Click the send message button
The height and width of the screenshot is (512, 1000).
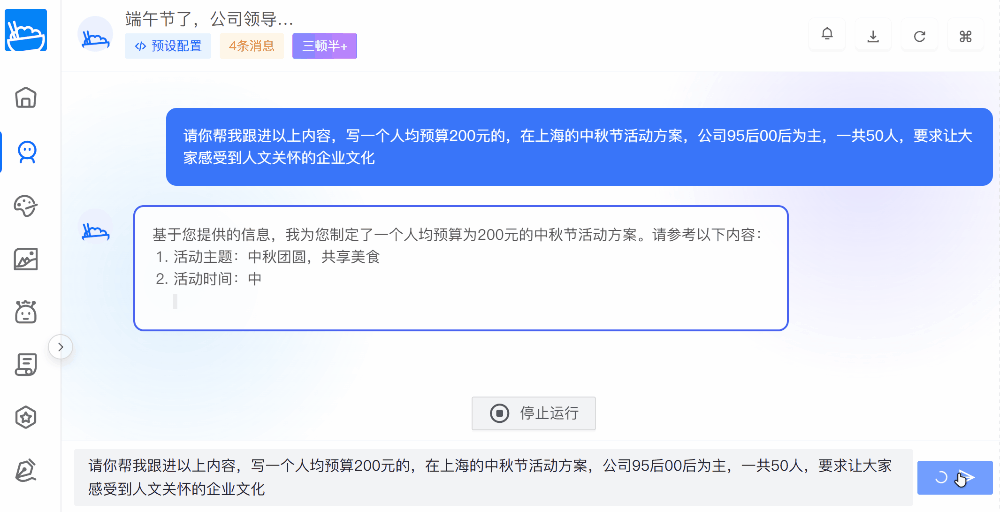click(955, 478)
